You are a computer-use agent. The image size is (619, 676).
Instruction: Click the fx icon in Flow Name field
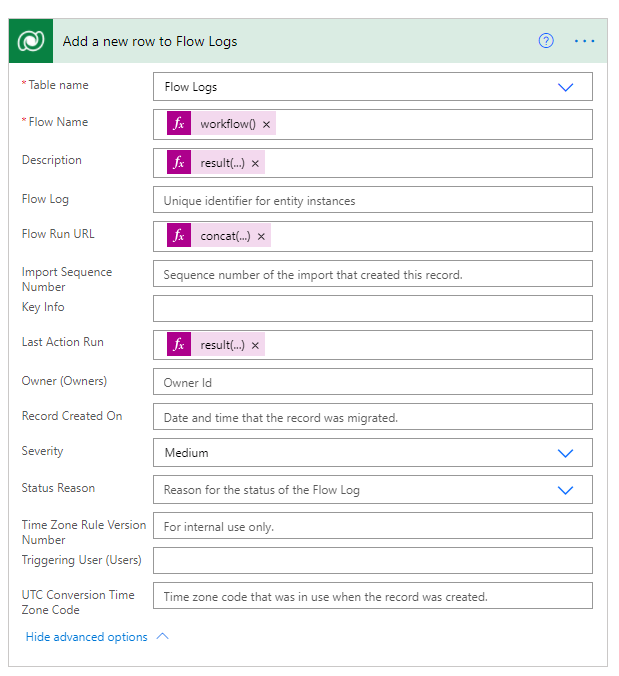pos(179,124)
